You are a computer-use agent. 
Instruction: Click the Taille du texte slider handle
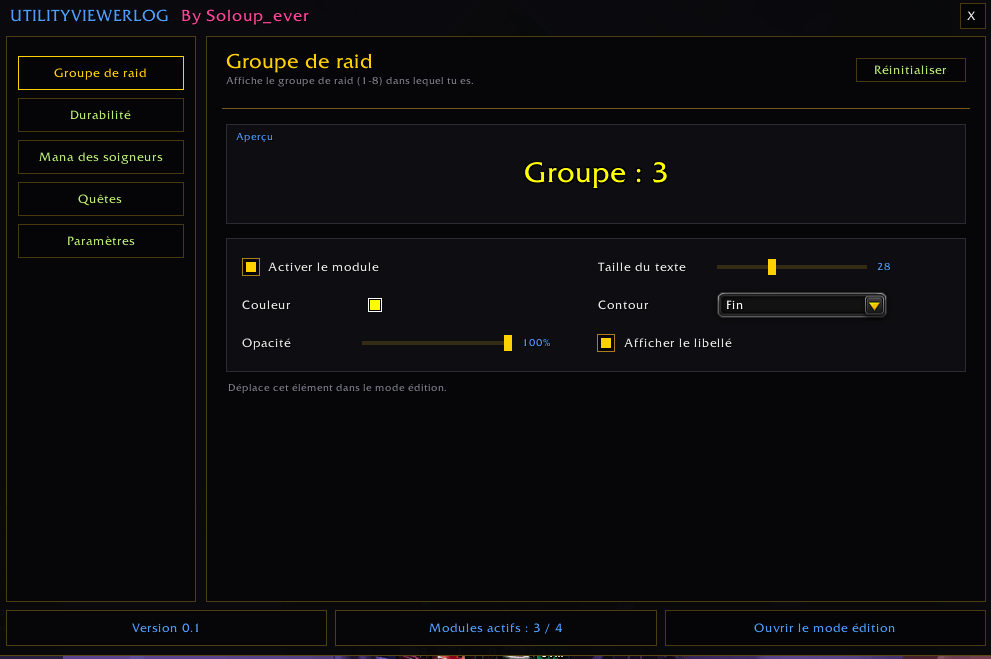click(x=772, y=267)
